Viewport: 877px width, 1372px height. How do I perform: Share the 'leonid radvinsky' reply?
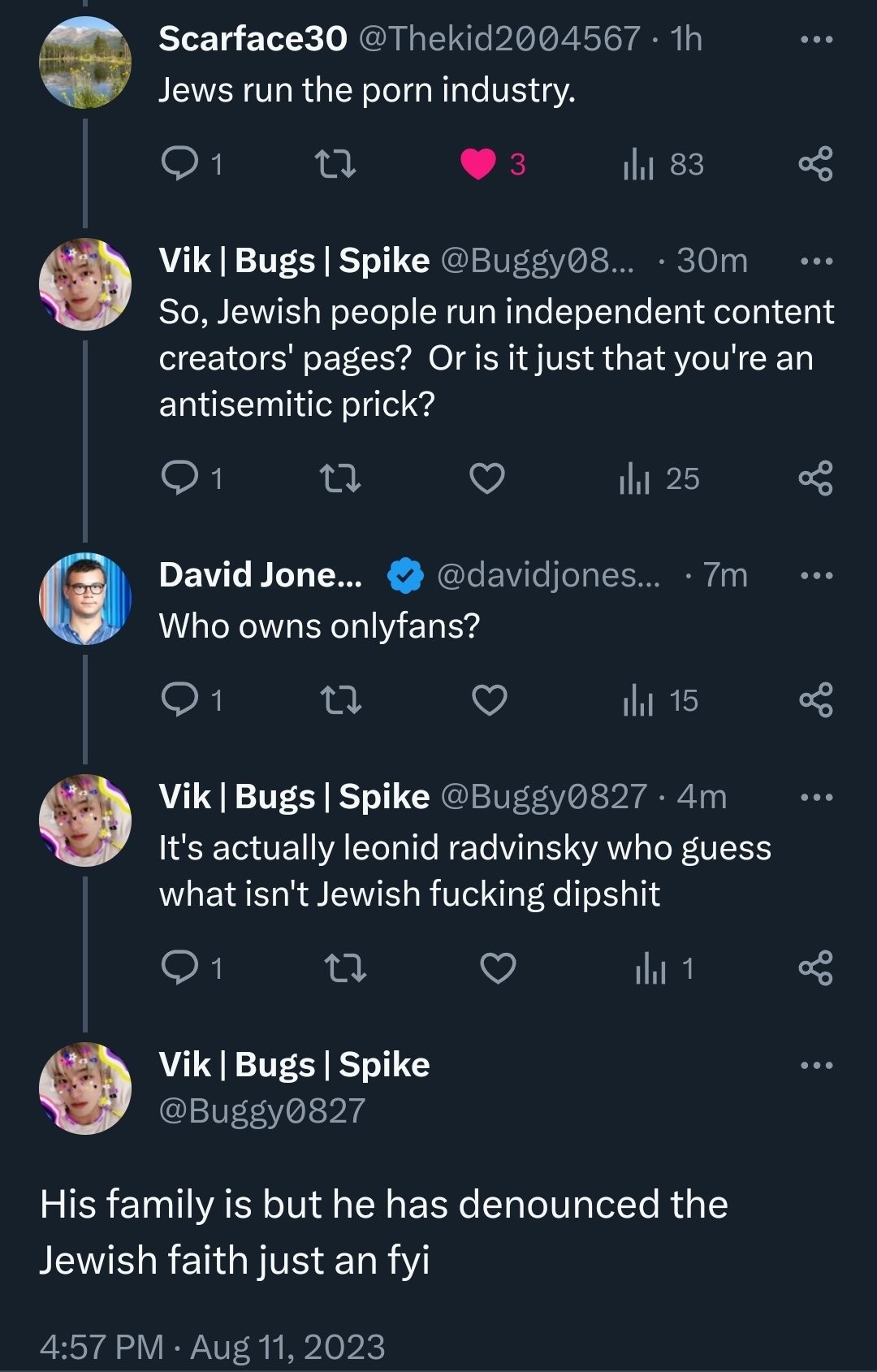815,968
